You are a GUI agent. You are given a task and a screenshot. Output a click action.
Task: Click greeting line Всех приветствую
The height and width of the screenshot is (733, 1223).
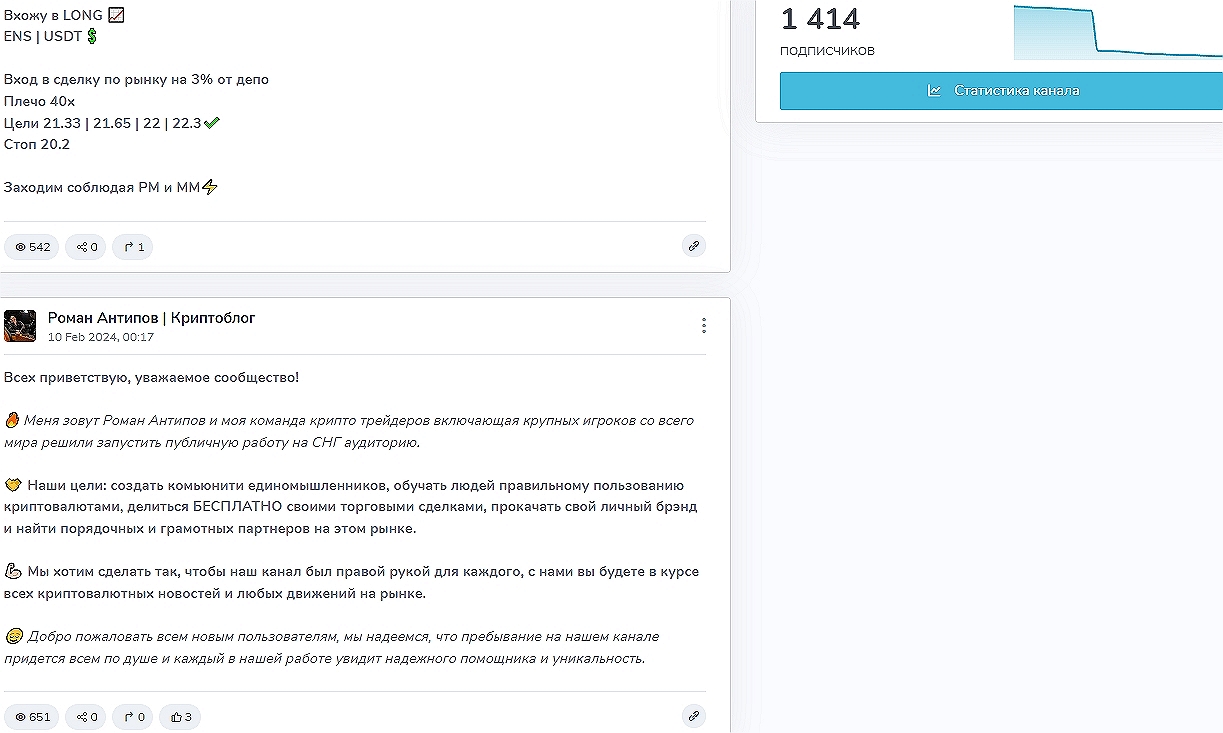(x=151, y=378)
